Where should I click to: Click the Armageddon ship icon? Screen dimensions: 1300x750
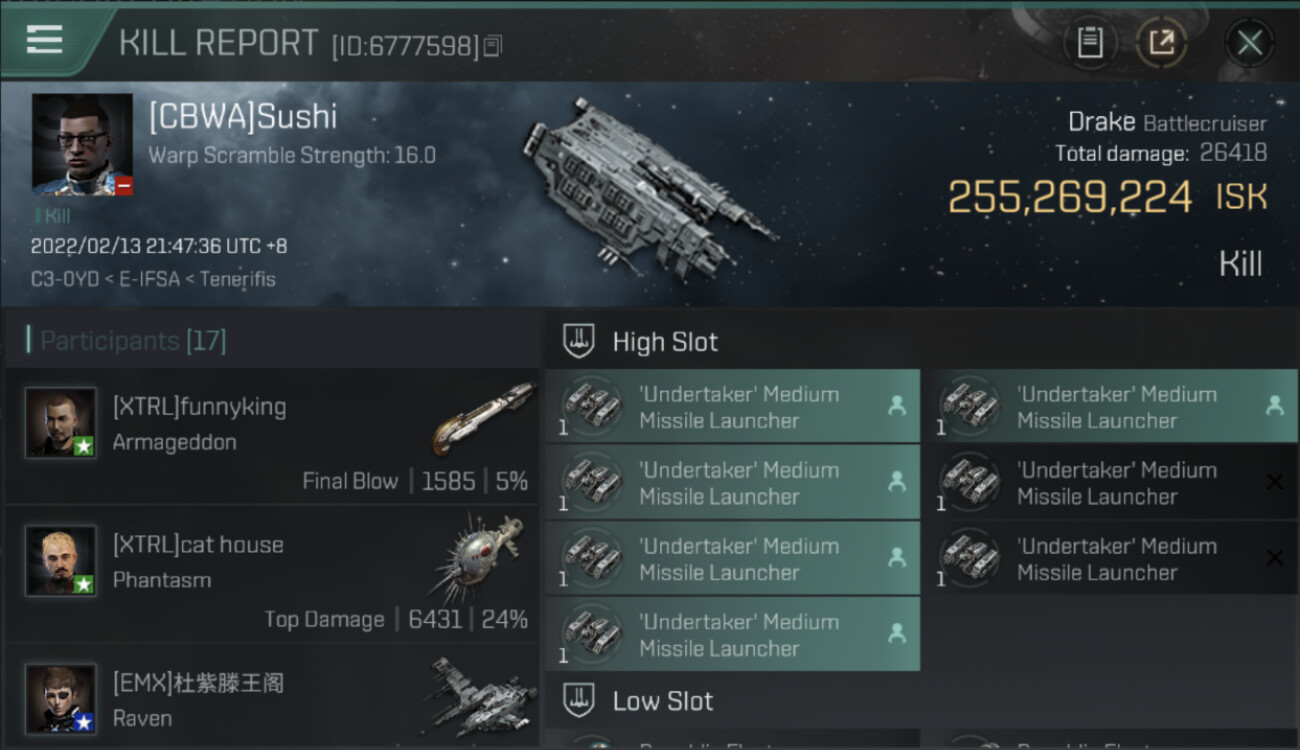tap(484, 418)
